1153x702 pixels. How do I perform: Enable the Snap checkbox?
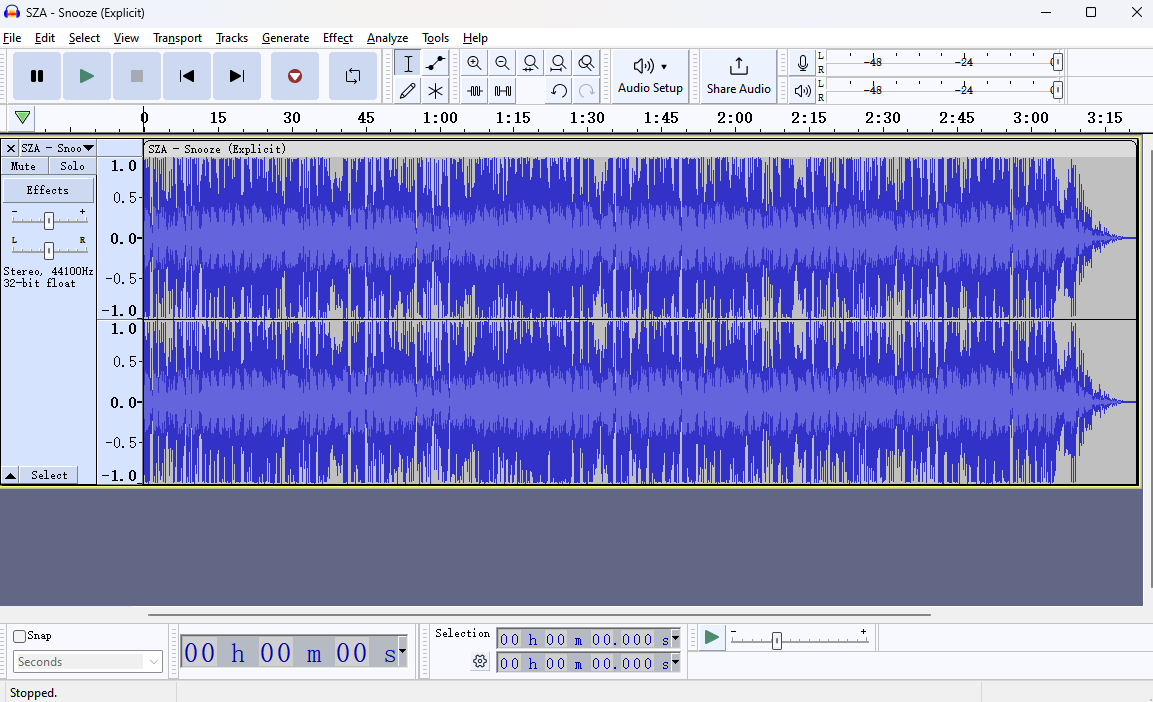click(x=17, y=635)
